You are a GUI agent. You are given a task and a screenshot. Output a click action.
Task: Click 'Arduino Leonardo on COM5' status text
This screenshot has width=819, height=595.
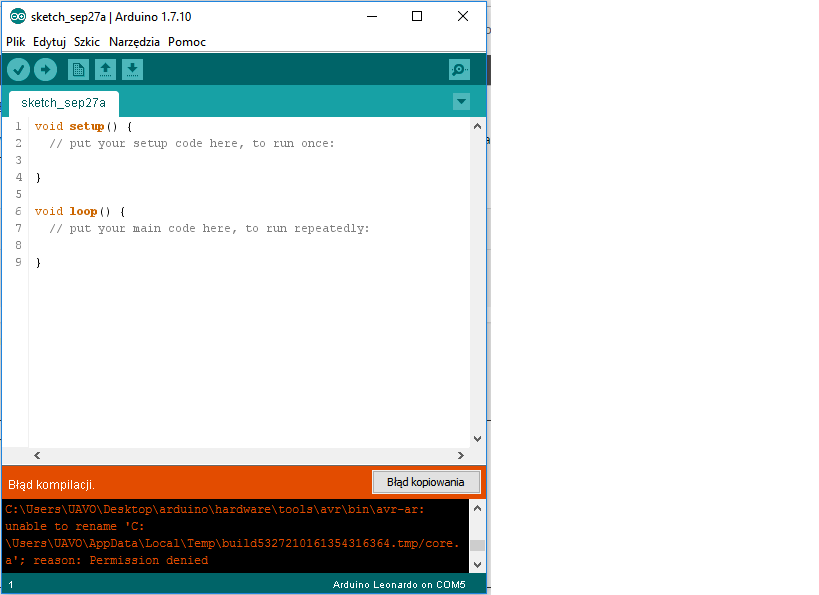point(399,585)
